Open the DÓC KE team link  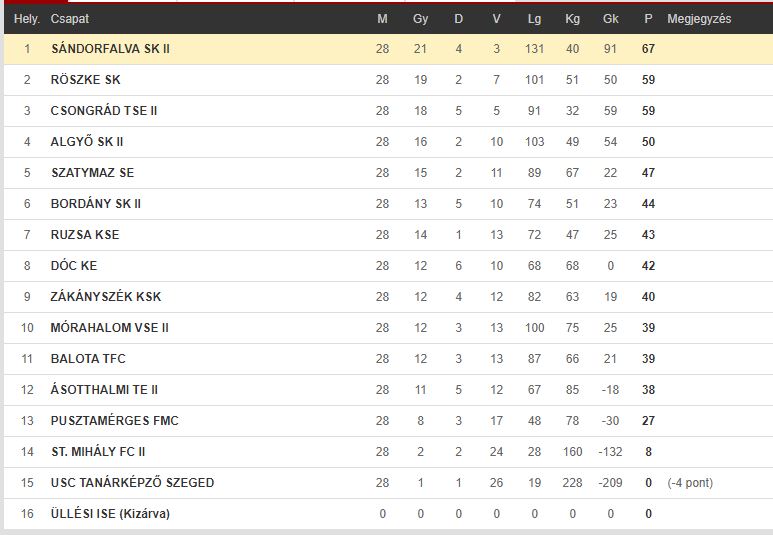74,266
